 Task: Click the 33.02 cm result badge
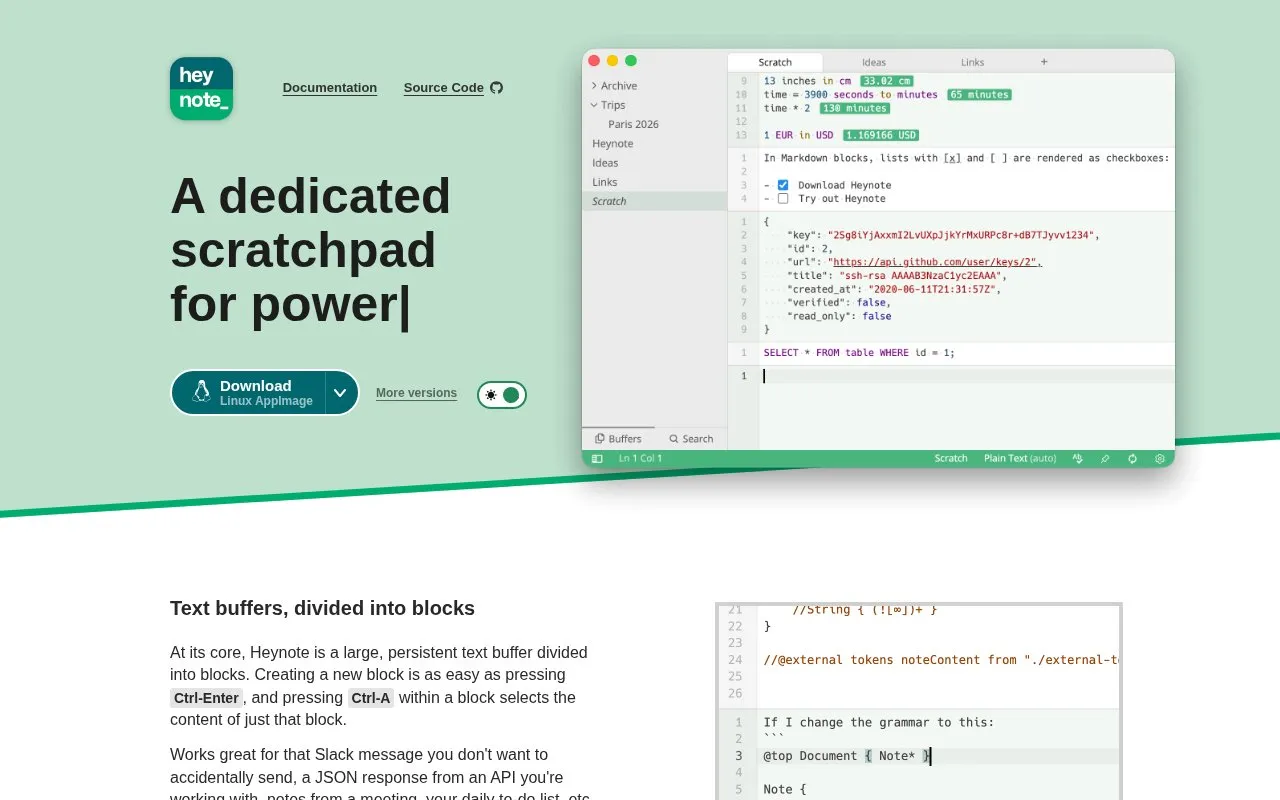point(886,81)
